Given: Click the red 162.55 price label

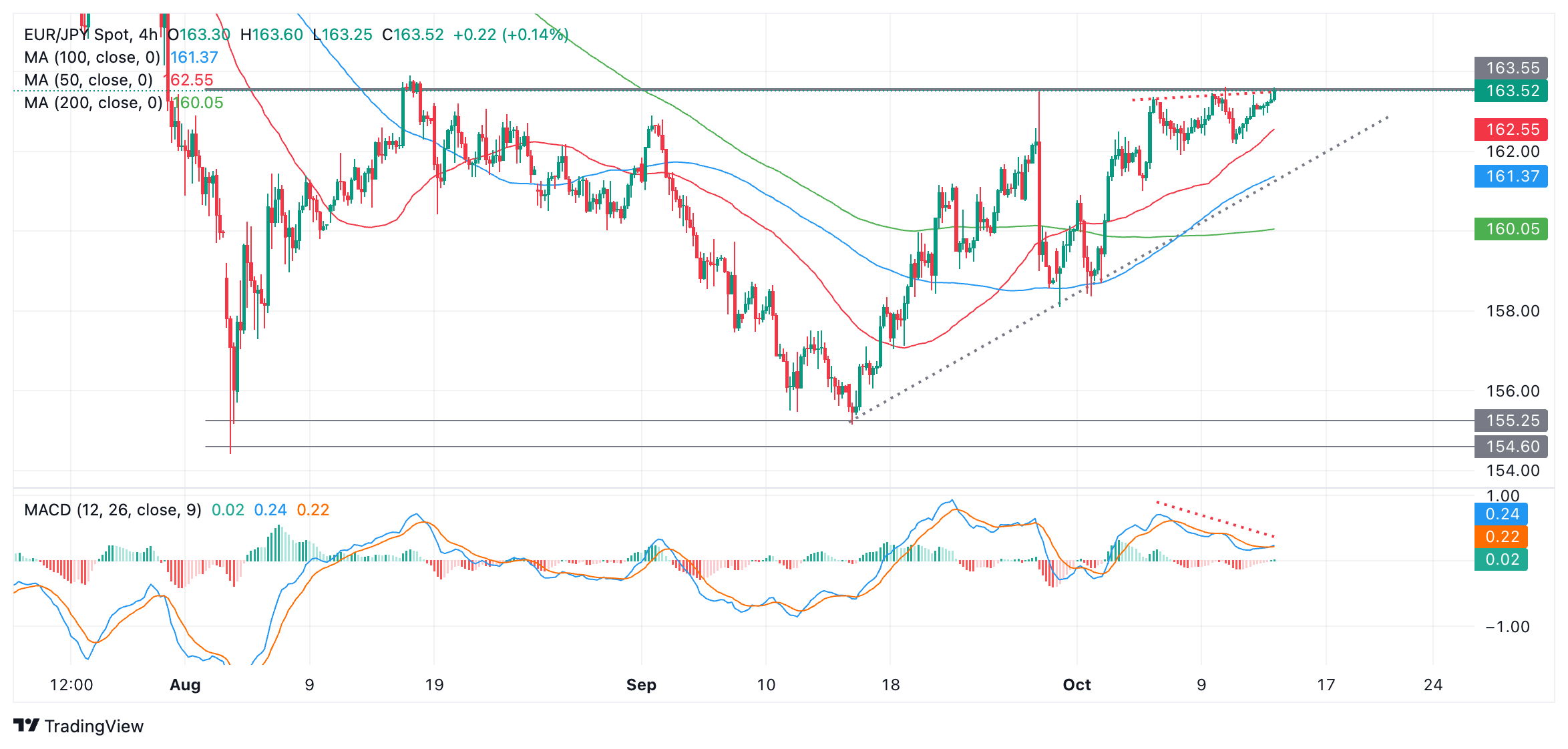Looking at the screenshot, I should [1511, 130].
